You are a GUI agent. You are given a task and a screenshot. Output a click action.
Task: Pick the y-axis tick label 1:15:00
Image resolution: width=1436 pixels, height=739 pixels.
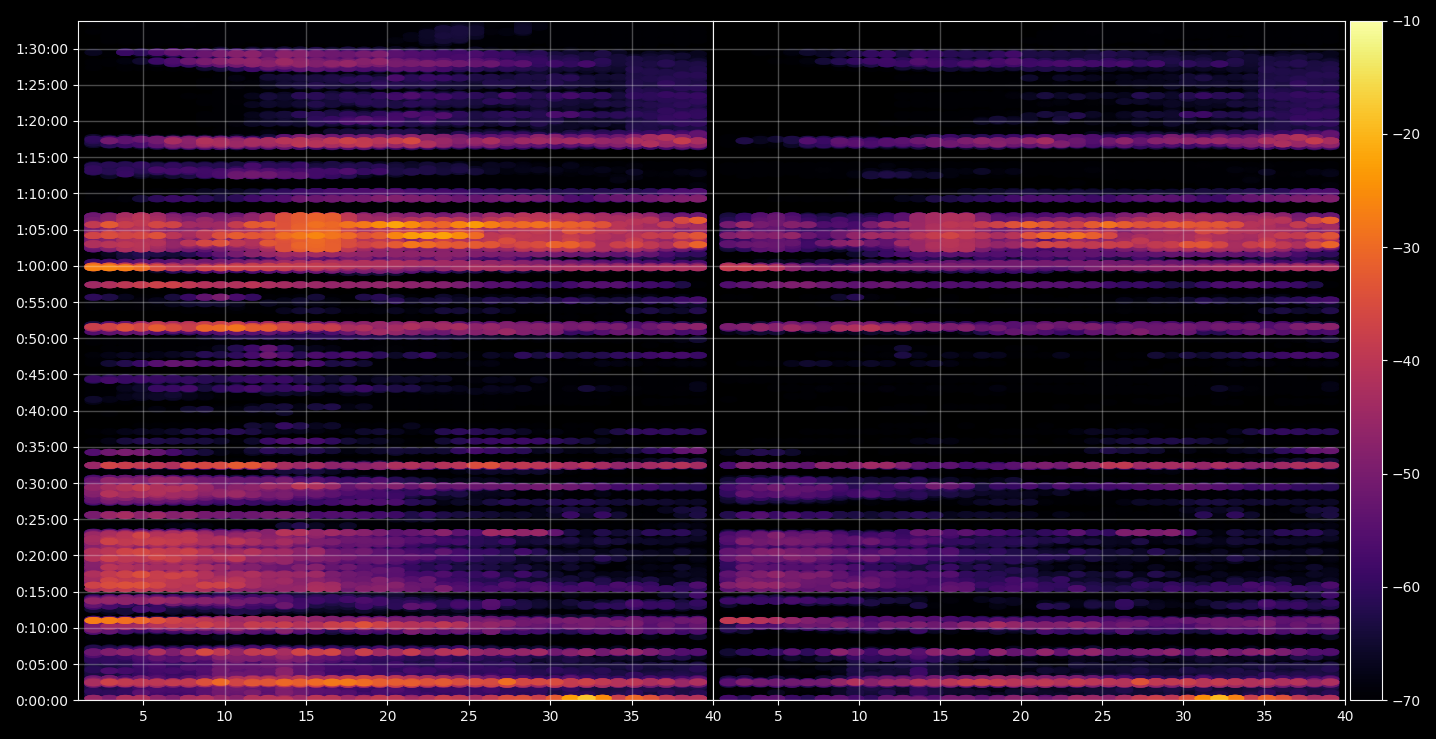point(41,158)
